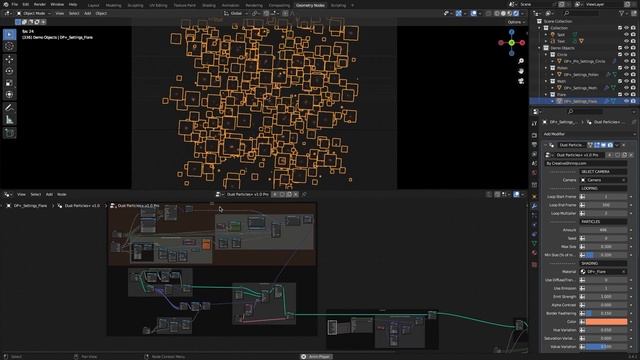
Task: Click the outliner filter funnel icon
Action: point(622,13)
